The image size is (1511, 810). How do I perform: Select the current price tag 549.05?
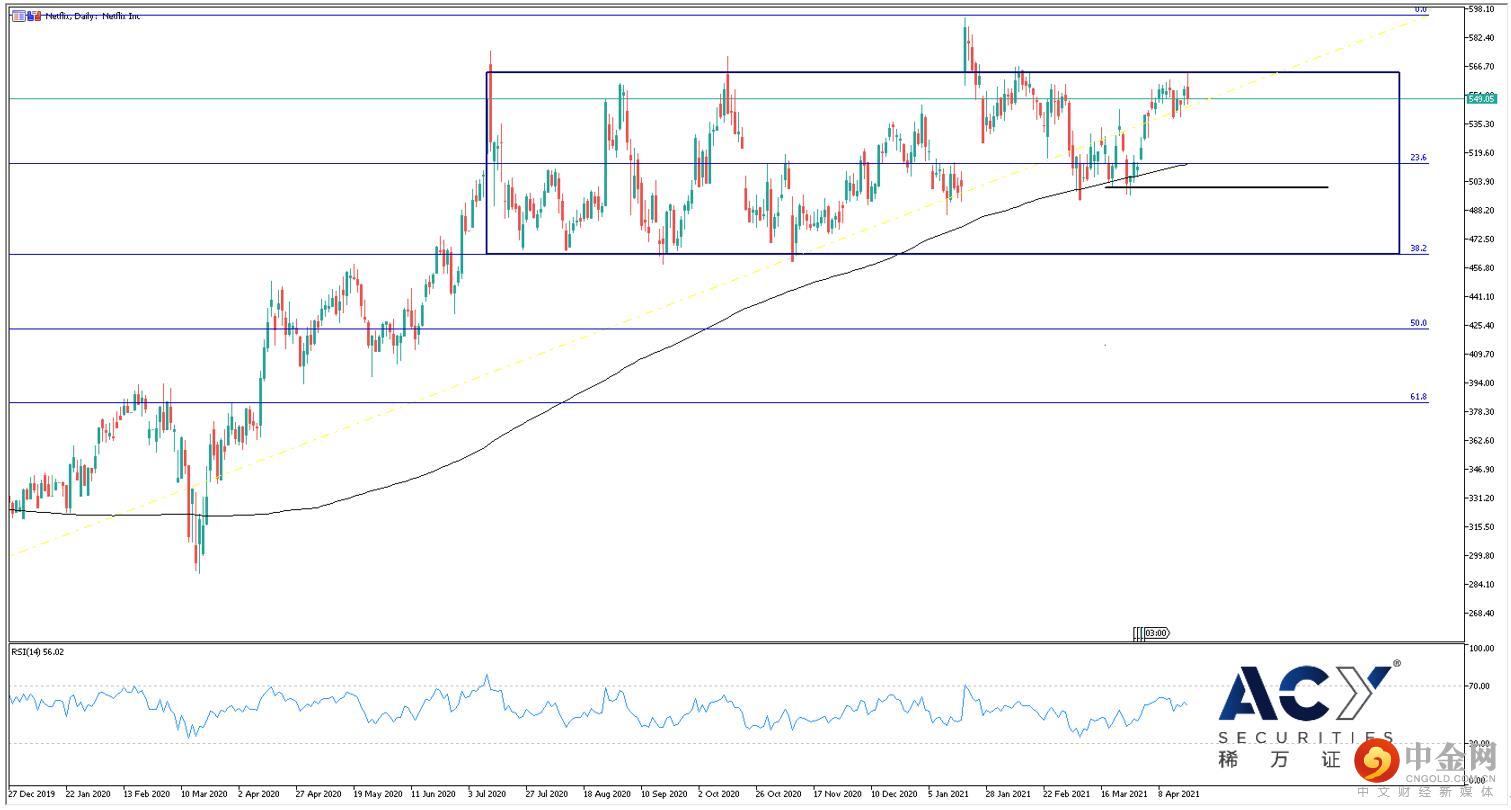(1481, 98)
